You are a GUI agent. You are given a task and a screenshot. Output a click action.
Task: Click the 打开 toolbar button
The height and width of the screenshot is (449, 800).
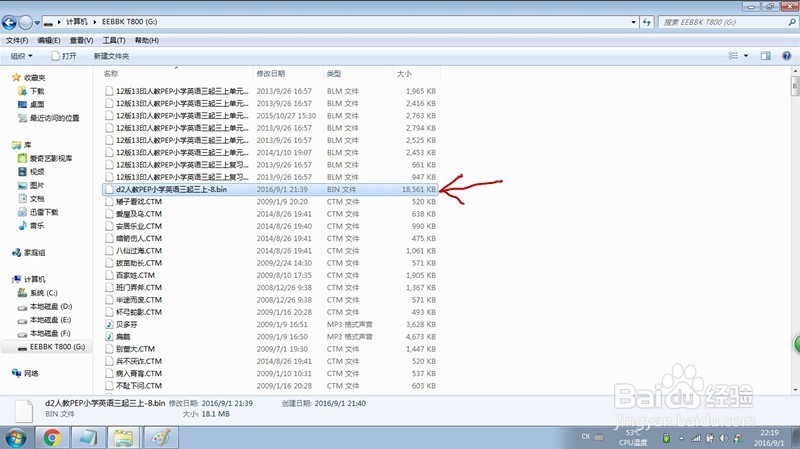coord(64,56)
